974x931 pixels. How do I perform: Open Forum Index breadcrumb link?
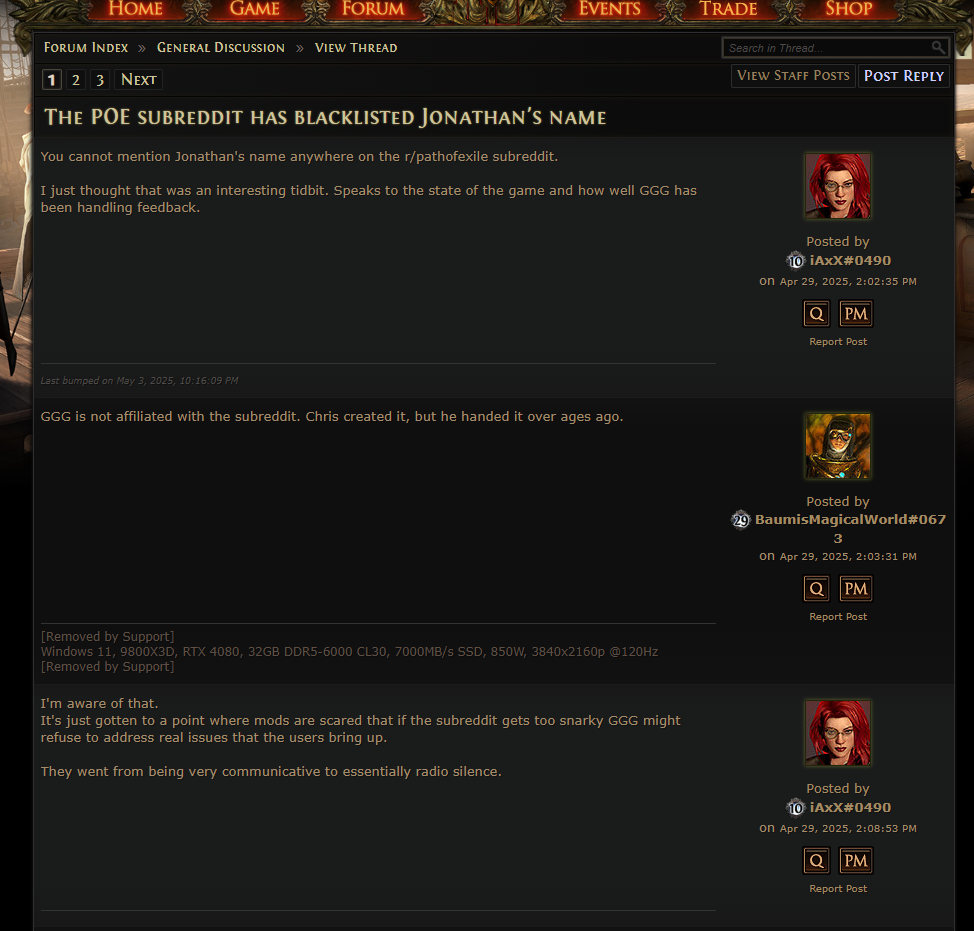point(86,48)
